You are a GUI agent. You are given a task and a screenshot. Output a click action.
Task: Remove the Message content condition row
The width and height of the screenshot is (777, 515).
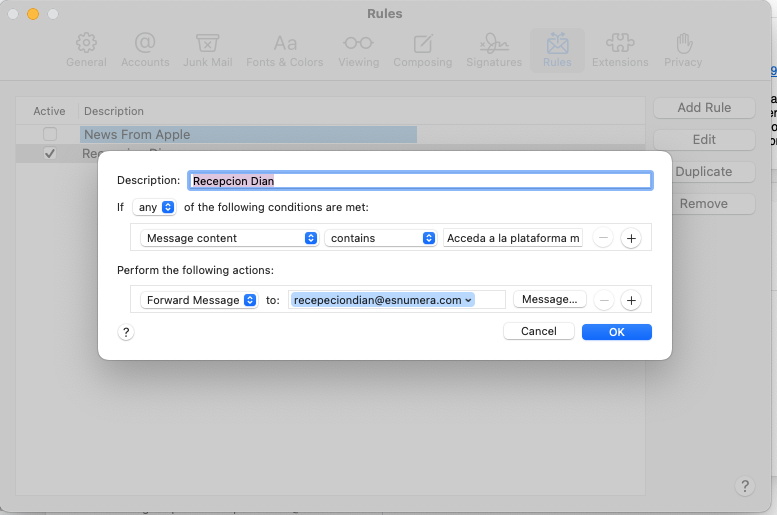(603, 238)
